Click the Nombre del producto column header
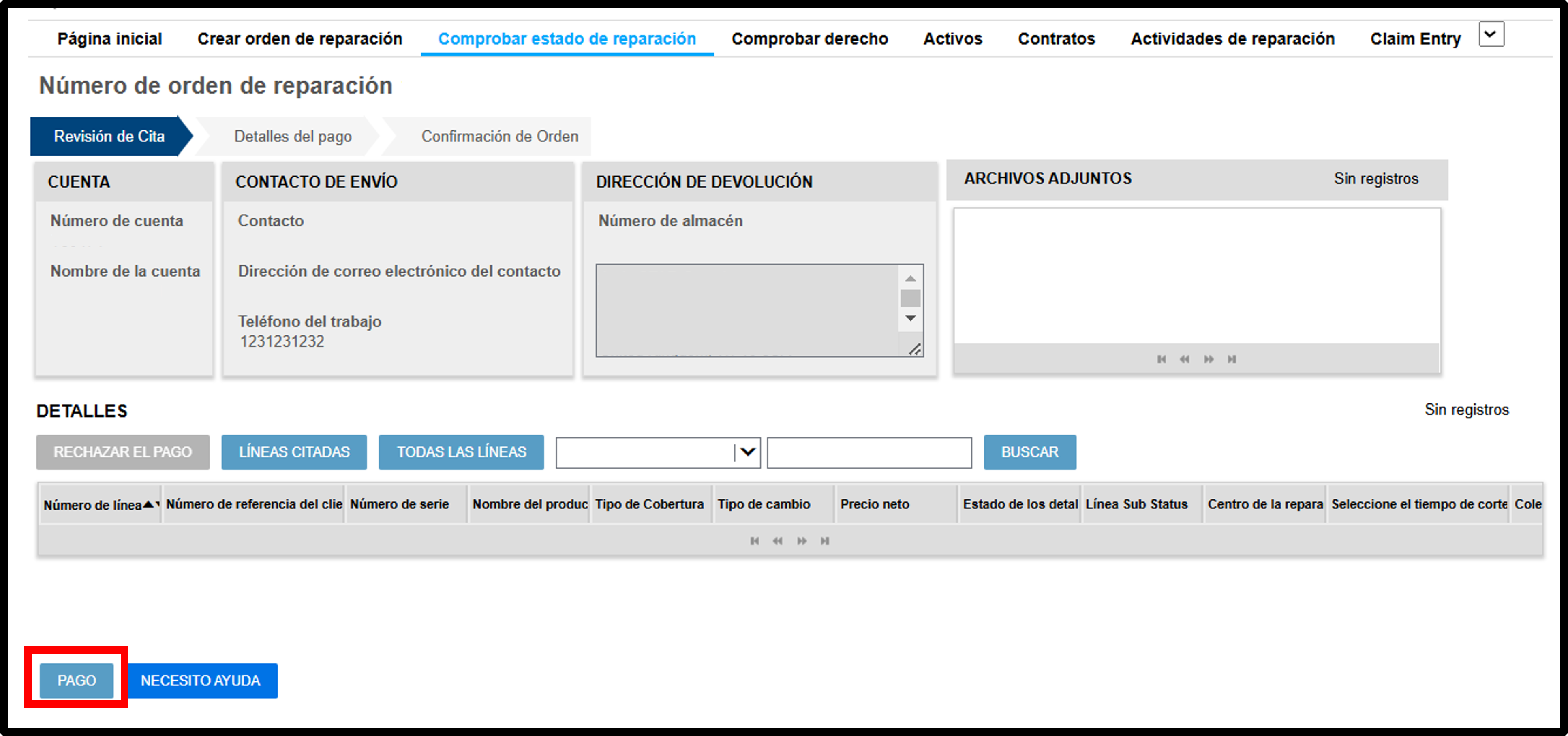 [530, 504]
